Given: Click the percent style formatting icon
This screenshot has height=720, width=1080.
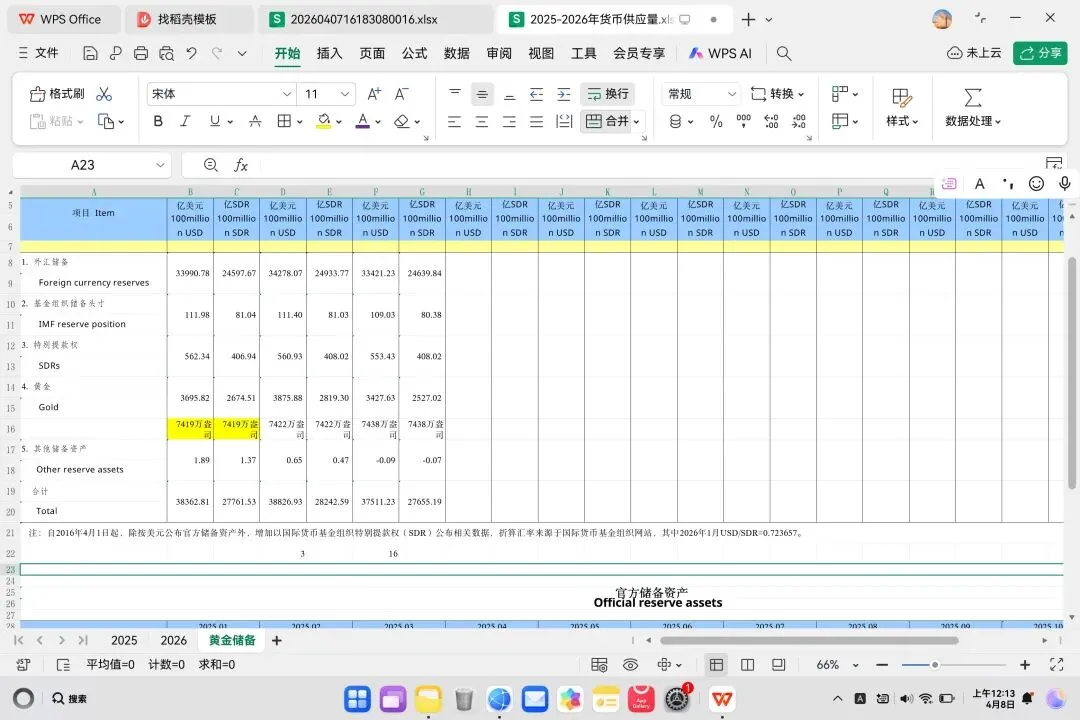Looking at the screenshot, I should pos(717,121).
